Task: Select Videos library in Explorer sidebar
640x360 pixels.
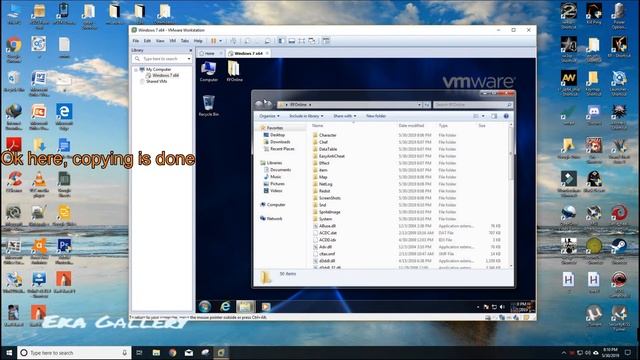Action: click(x=273, y=191)
